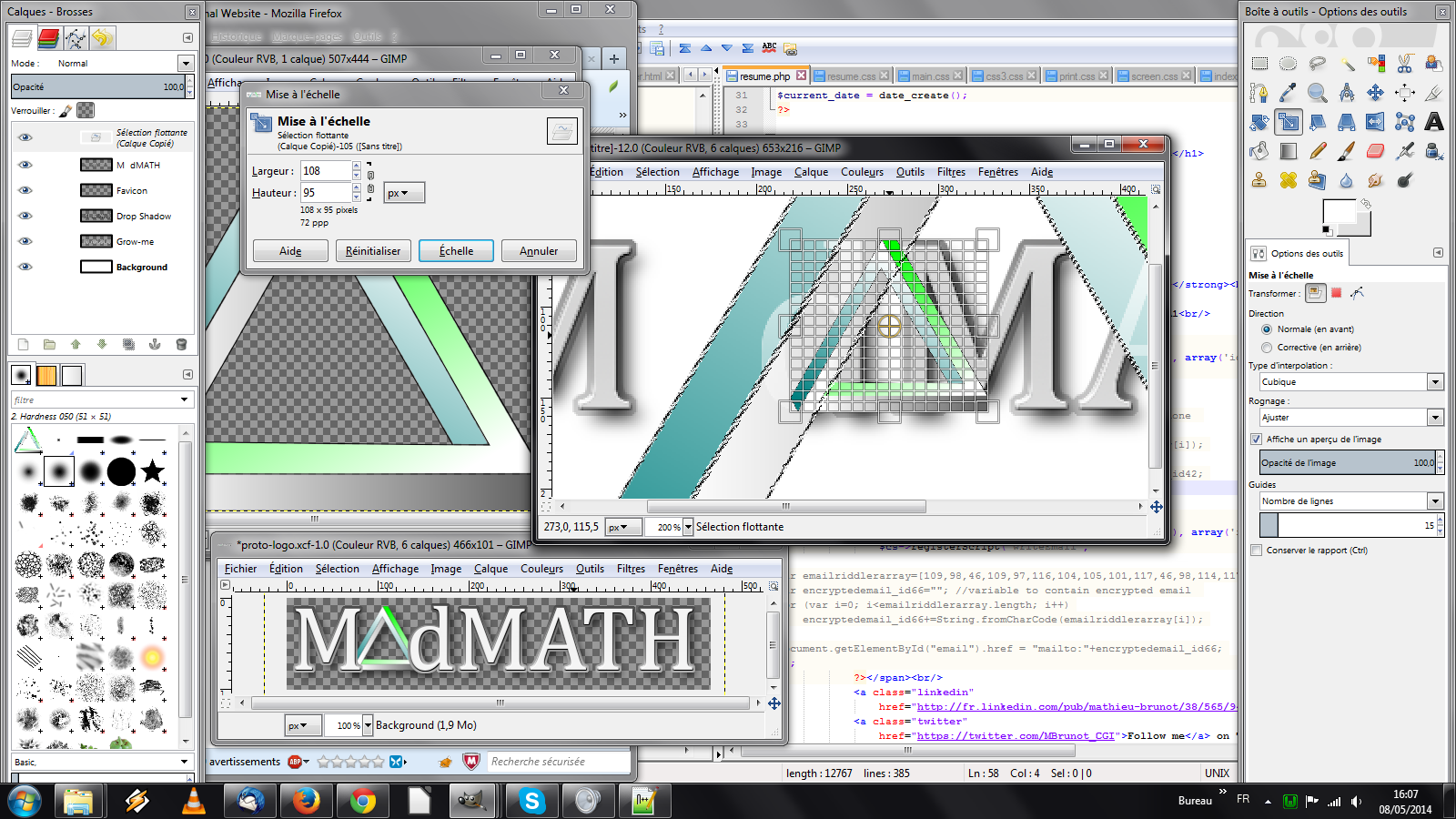Select Corrective (en arrière) direction
Viewport: 1456px width, 819px height.
(1267, 348)
